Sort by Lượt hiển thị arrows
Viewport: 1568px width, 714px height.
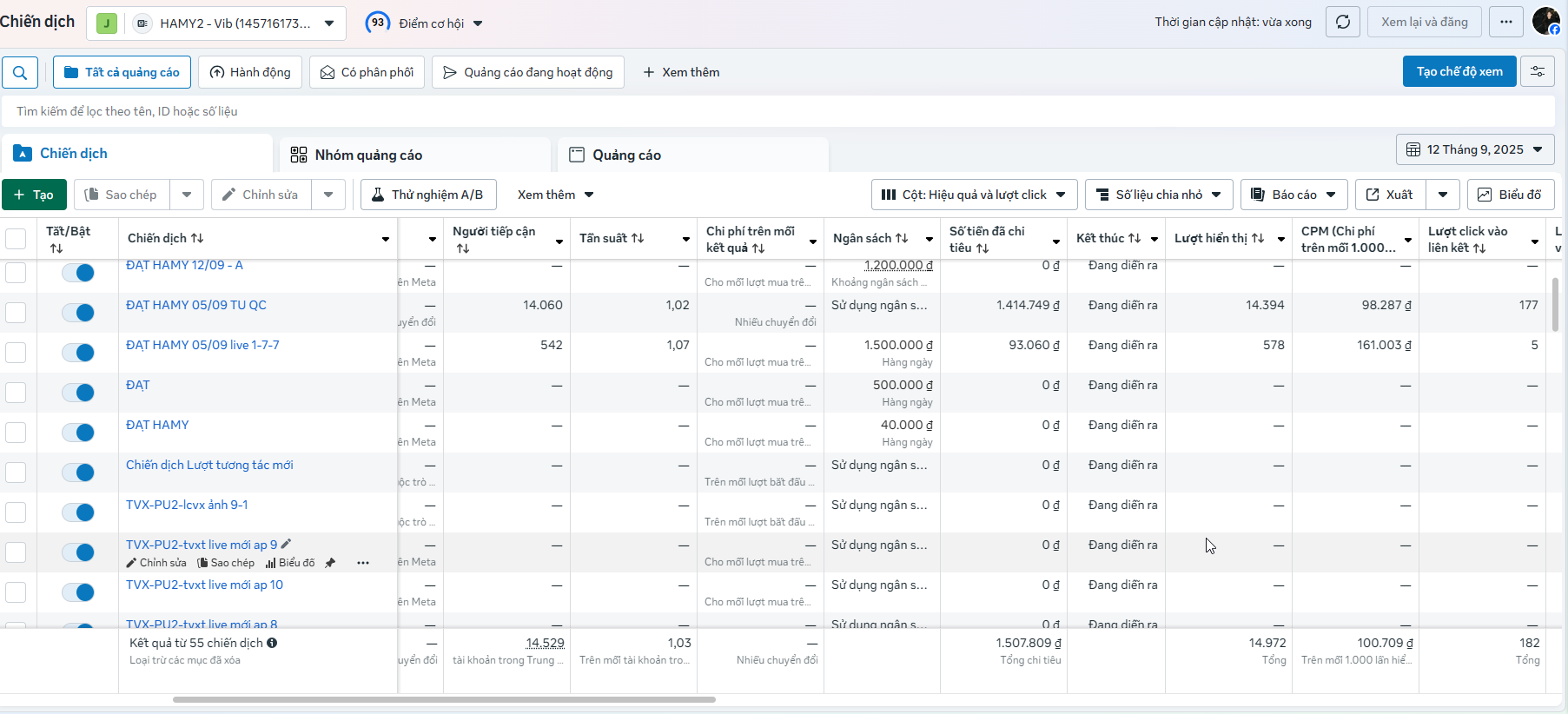pyautogui.click(x=1258, y=238)
